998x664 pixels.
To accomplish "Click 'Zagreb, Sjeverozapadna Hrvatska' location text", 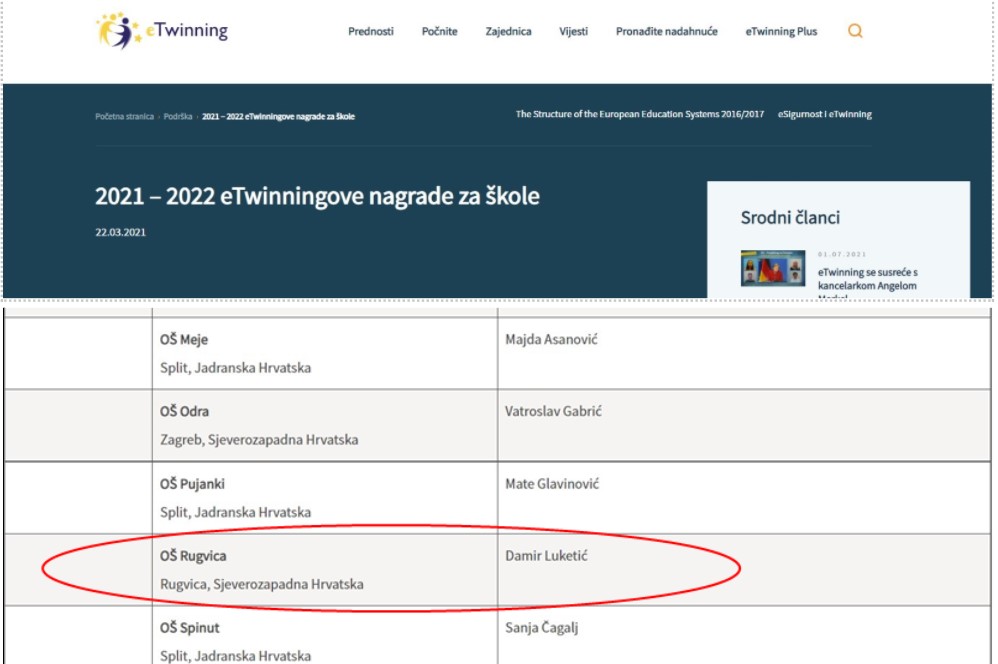I will point(259,440).
